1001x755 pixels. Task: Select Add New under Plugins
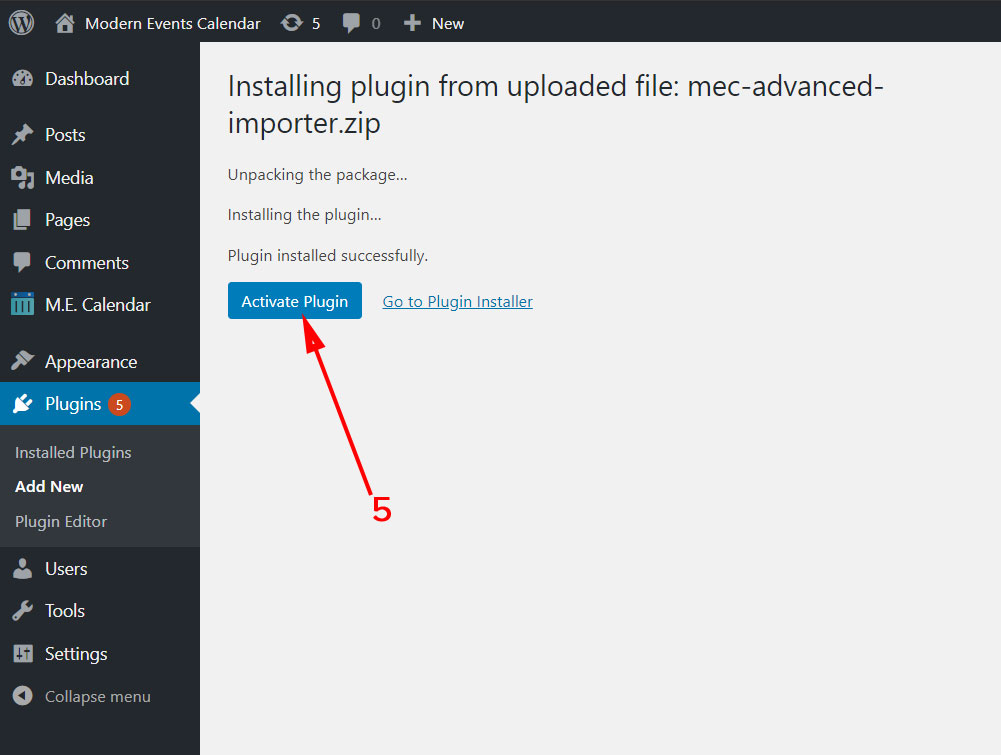pos(49,486)
